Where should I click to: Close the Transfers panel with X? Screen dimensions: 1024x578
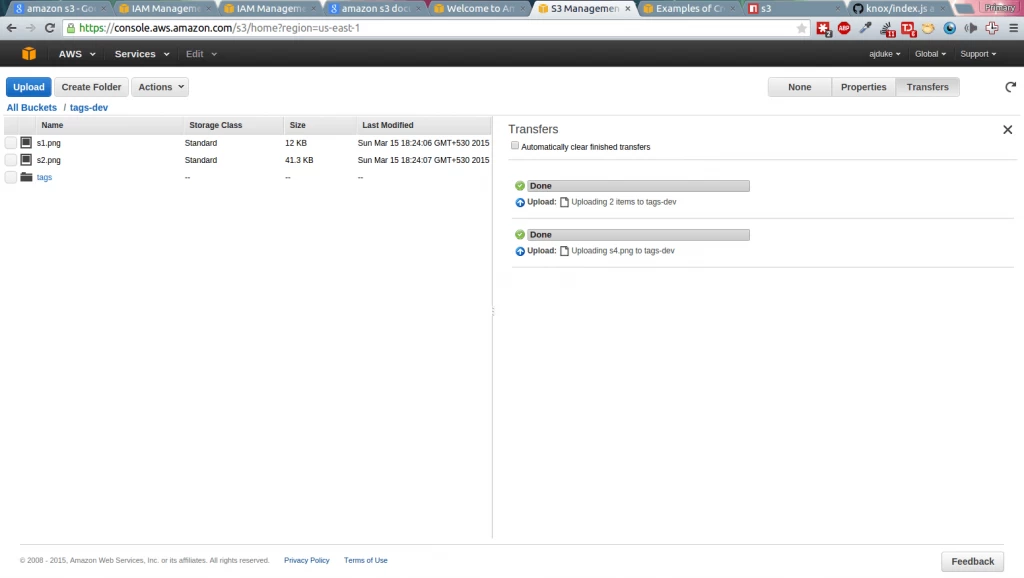pyautogui.click(x=1008, y=130)
